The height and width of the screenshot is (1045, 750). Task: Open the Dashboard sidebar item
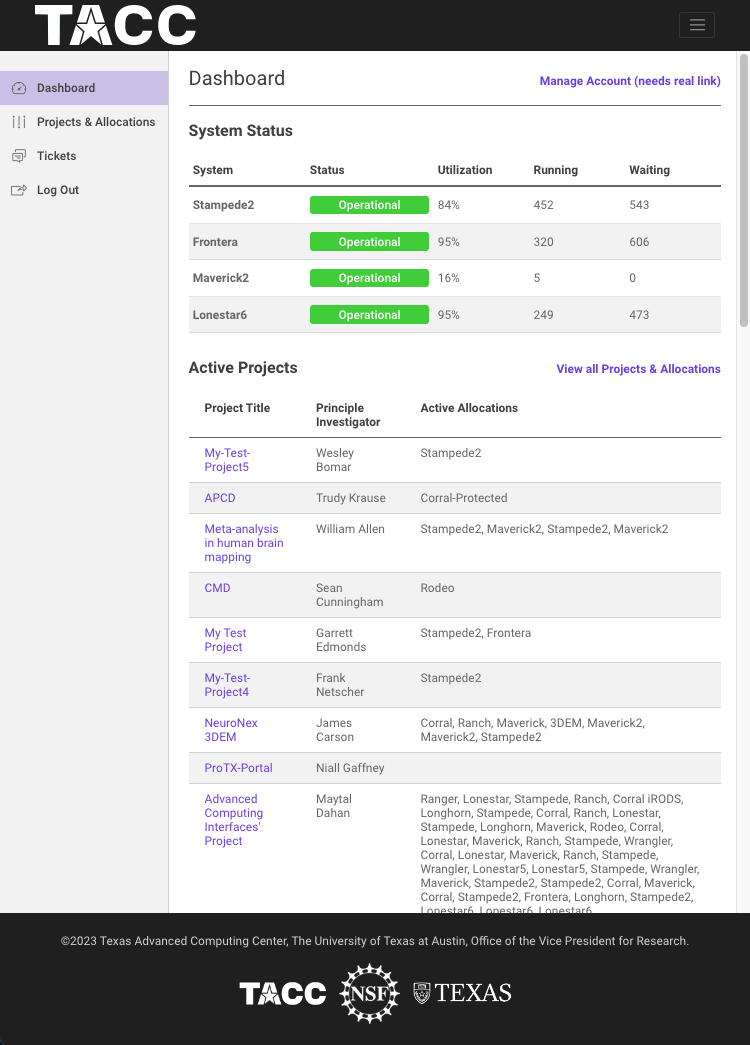pyautogui.click(x=84, y=88)
